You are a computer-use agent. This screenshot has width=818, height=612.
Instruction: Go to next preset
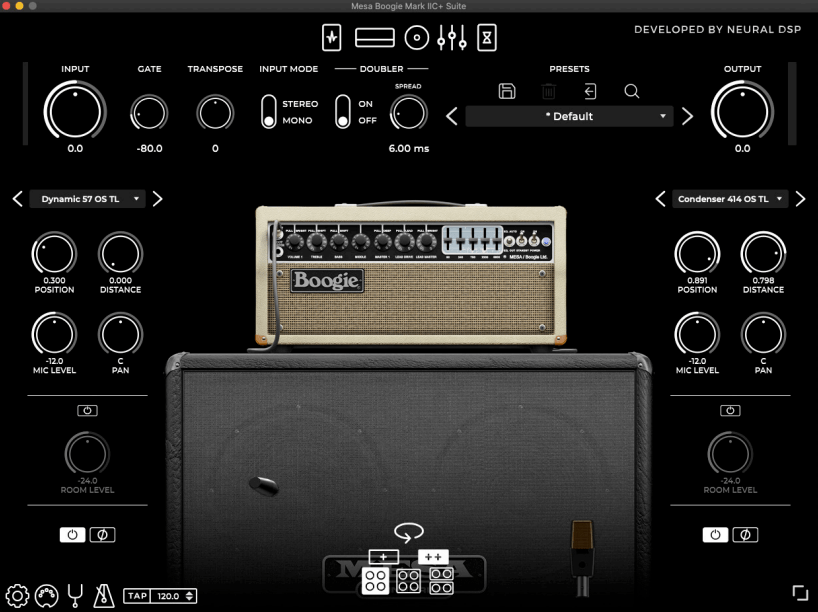pos(688,116)
